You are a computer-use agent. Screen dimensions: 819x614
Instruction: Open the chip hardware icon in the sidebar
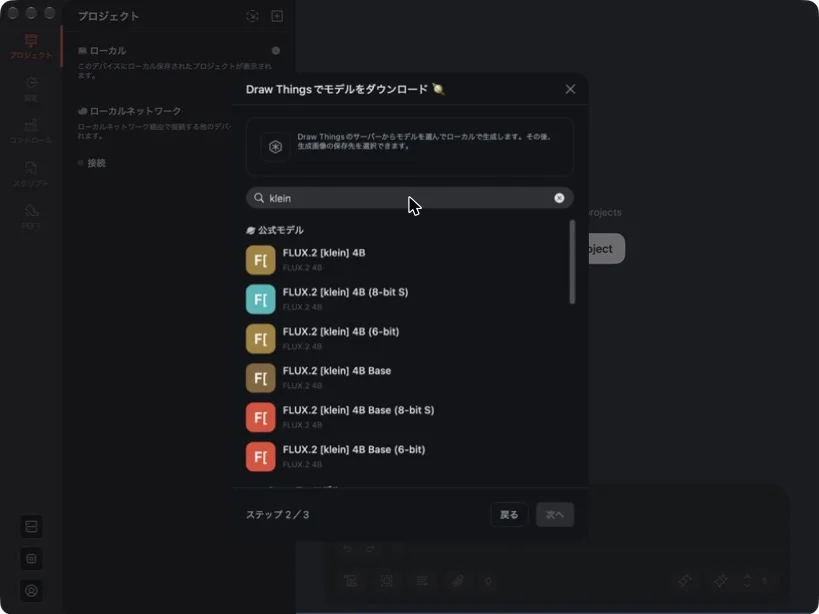tap(31, 559)
